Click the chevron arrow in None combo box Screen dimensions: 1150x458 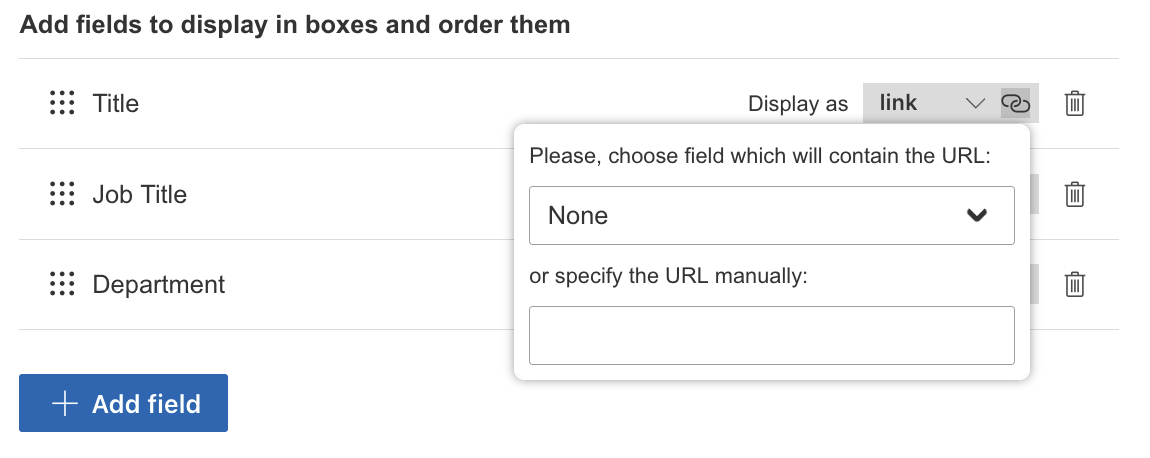(977, 215)
